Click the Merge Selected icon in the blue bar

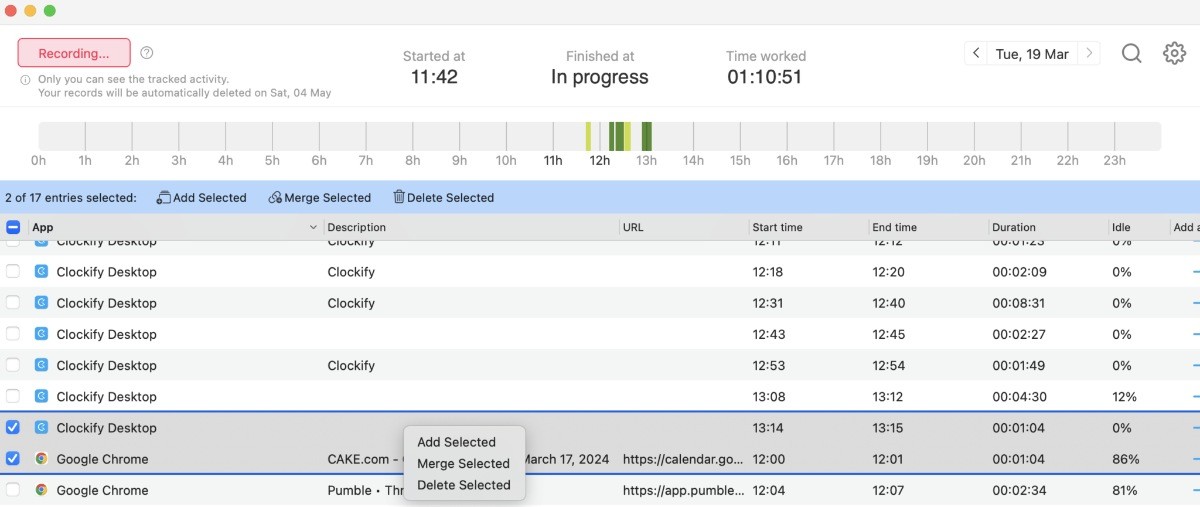coord(275,197)
